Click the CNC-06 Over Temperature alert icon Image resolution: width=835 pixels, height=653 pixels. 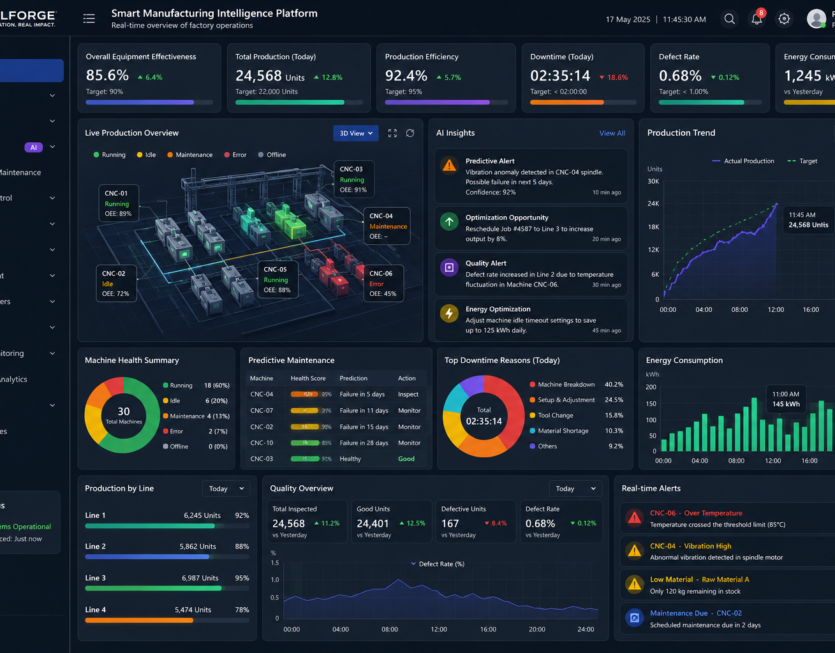[634, 517]
